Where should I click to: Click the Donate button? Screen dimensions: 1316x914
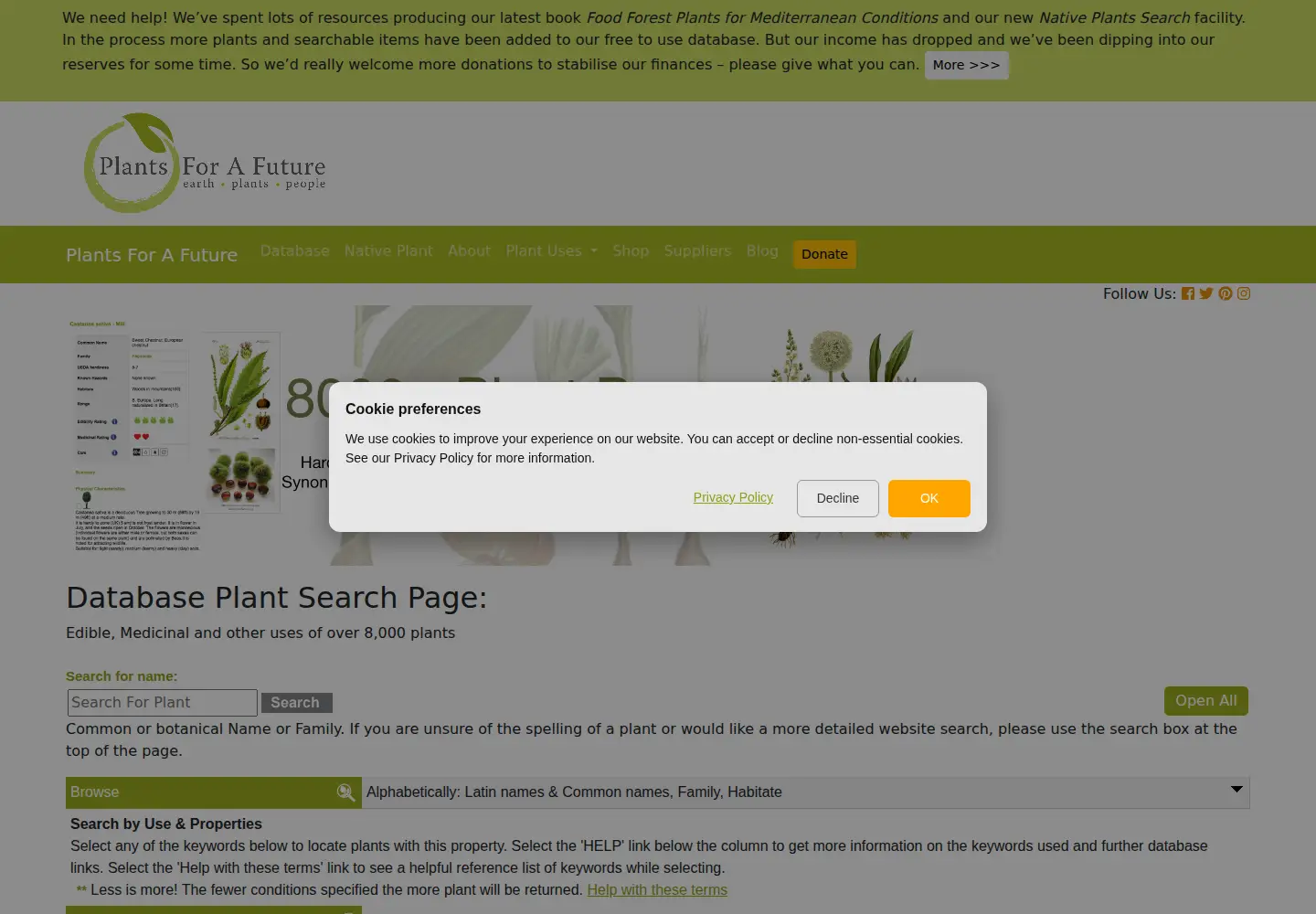tap(824, 254)
